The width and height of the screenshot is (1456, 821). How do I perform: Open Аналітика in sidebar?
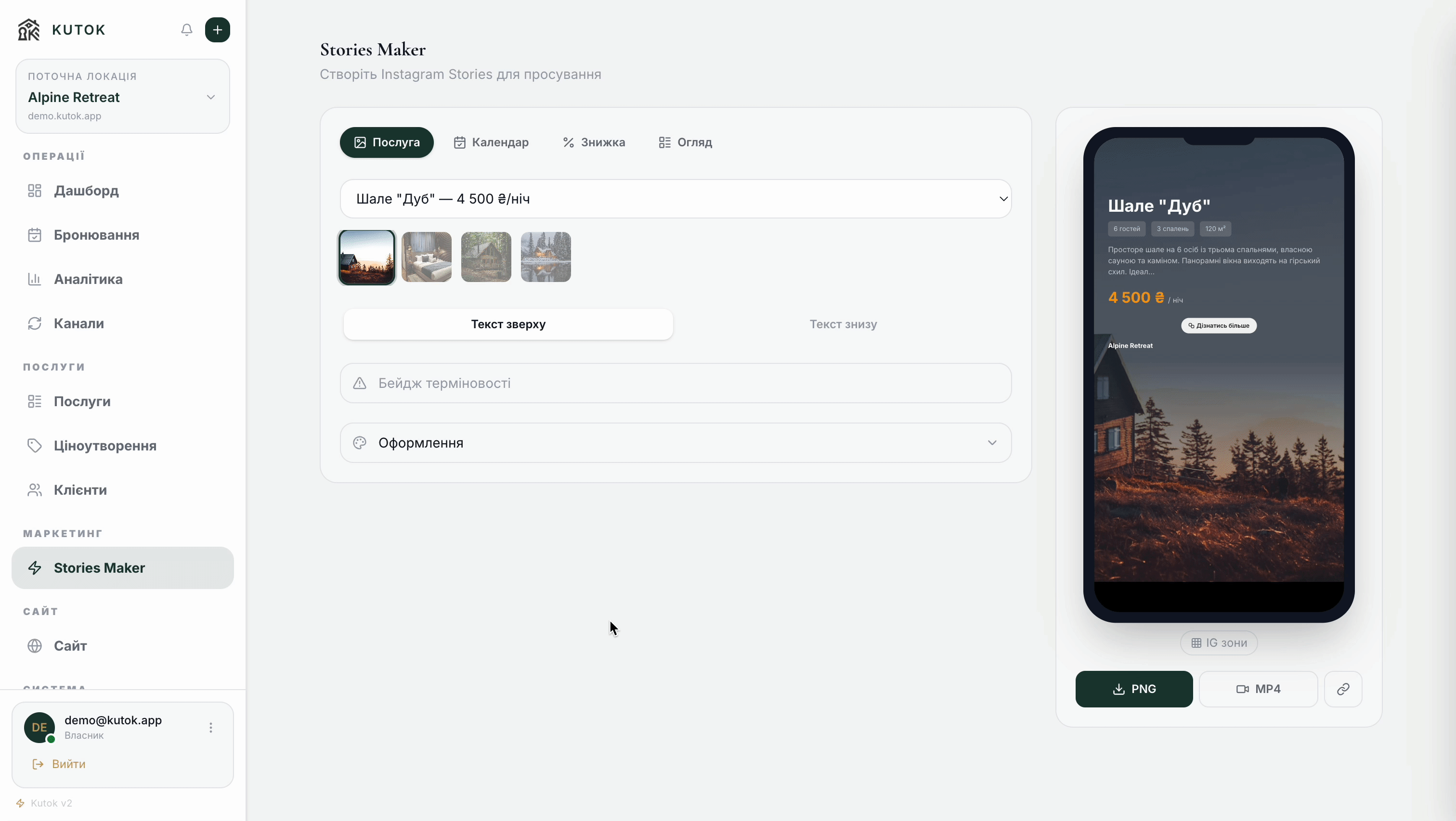click(123, 279)
